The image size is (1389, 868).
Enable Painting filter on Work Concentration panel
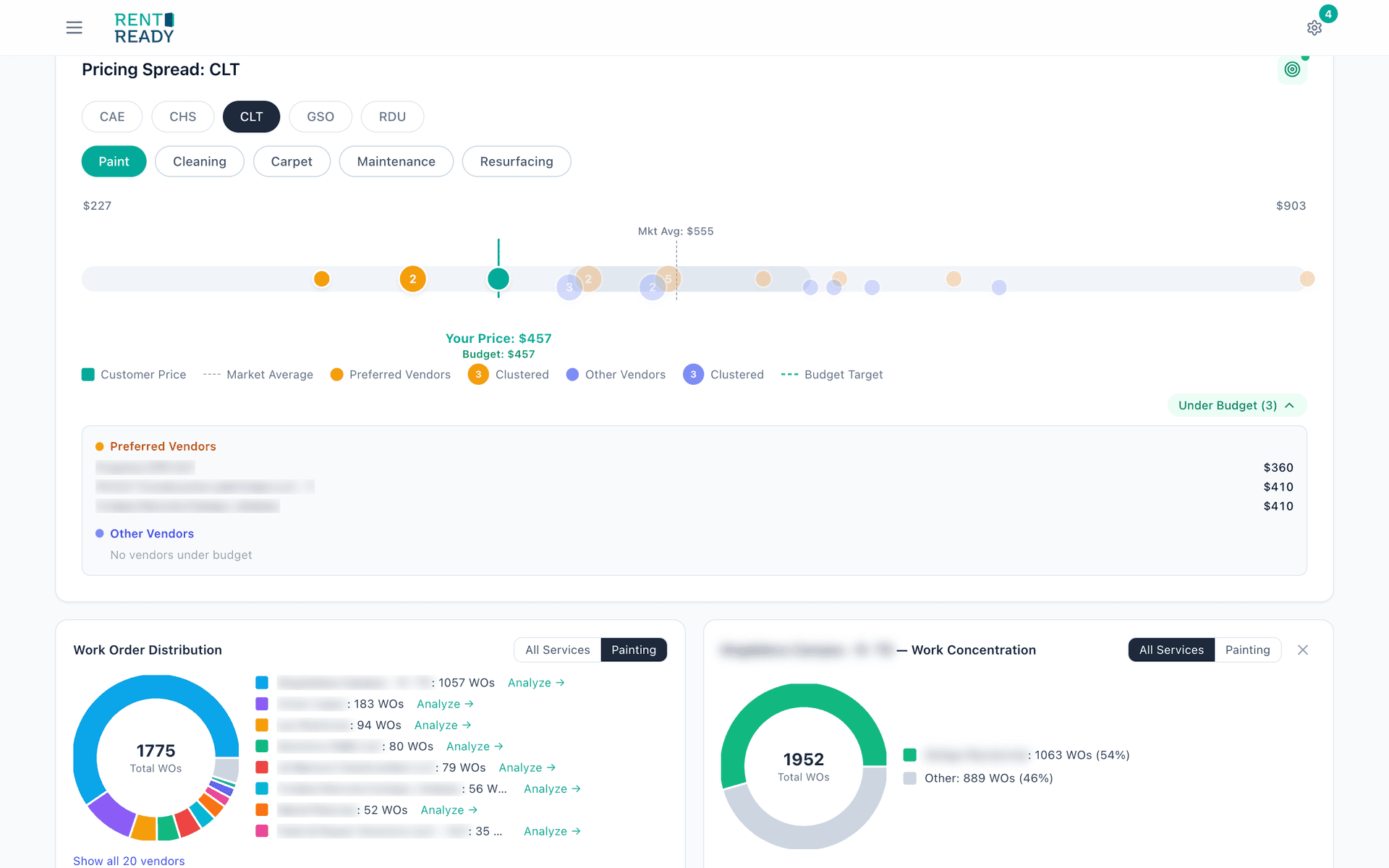(1247, 650)
